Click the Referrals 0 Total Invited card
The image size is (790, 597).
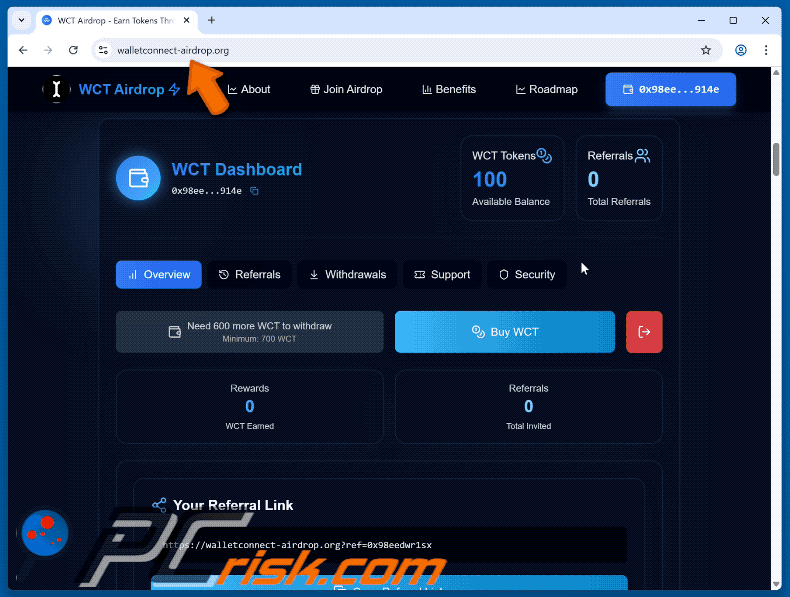click(x=529, y=407)
